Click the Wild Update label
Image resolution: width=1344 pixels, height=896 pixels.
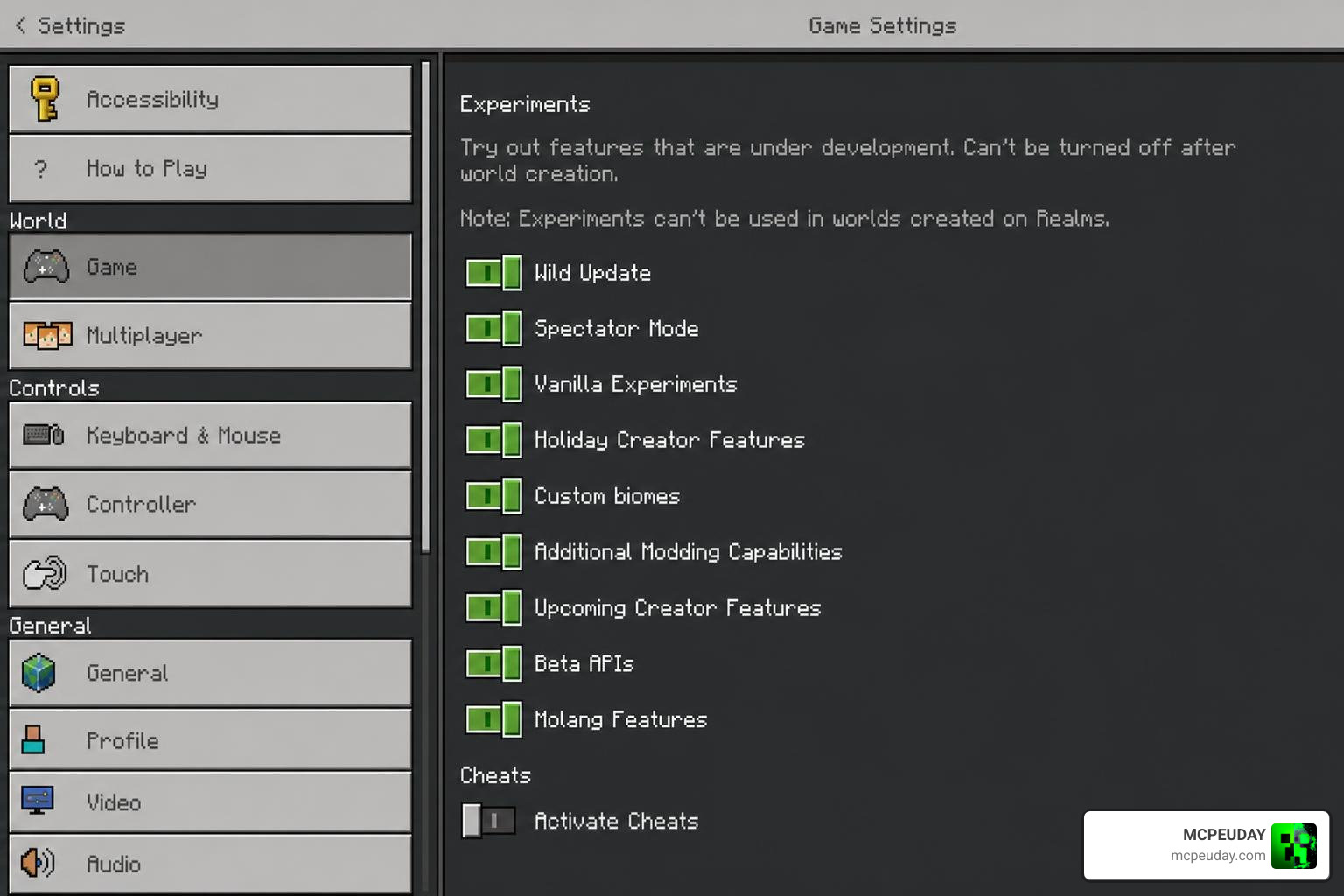tap(593, 273)
